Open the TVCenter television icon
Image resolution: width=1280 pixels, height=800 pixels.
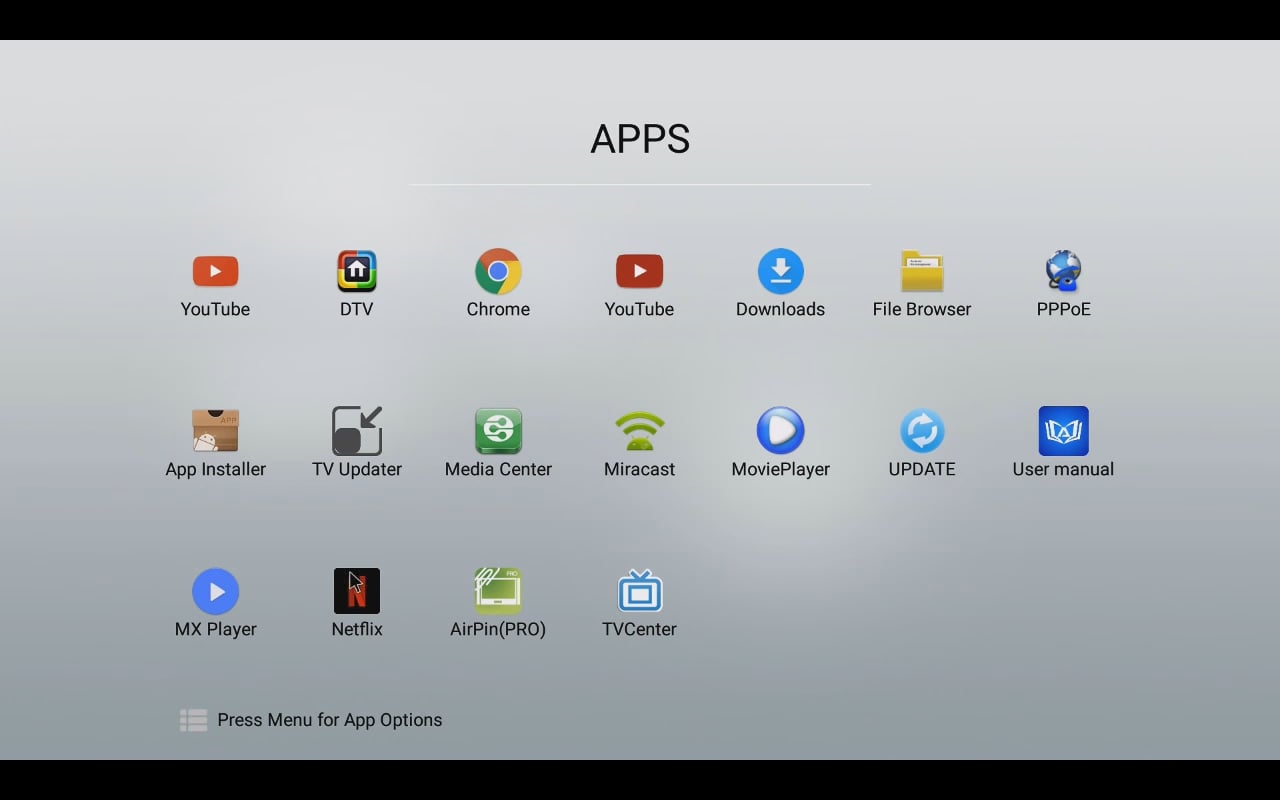pos(640,591)
